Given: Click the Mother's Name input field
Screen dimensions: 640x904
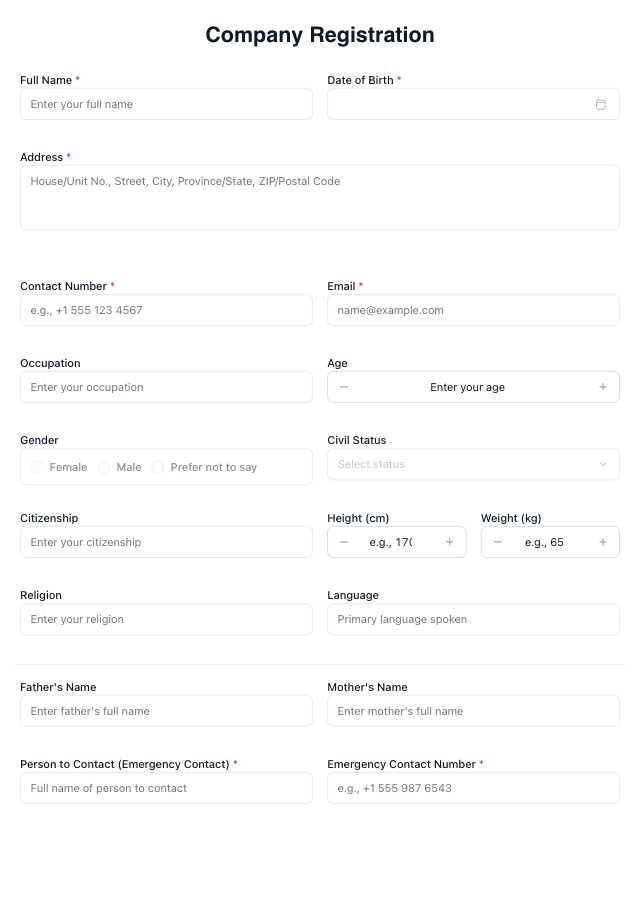Looking at the screenshot, I should click(x=473, y=711).
